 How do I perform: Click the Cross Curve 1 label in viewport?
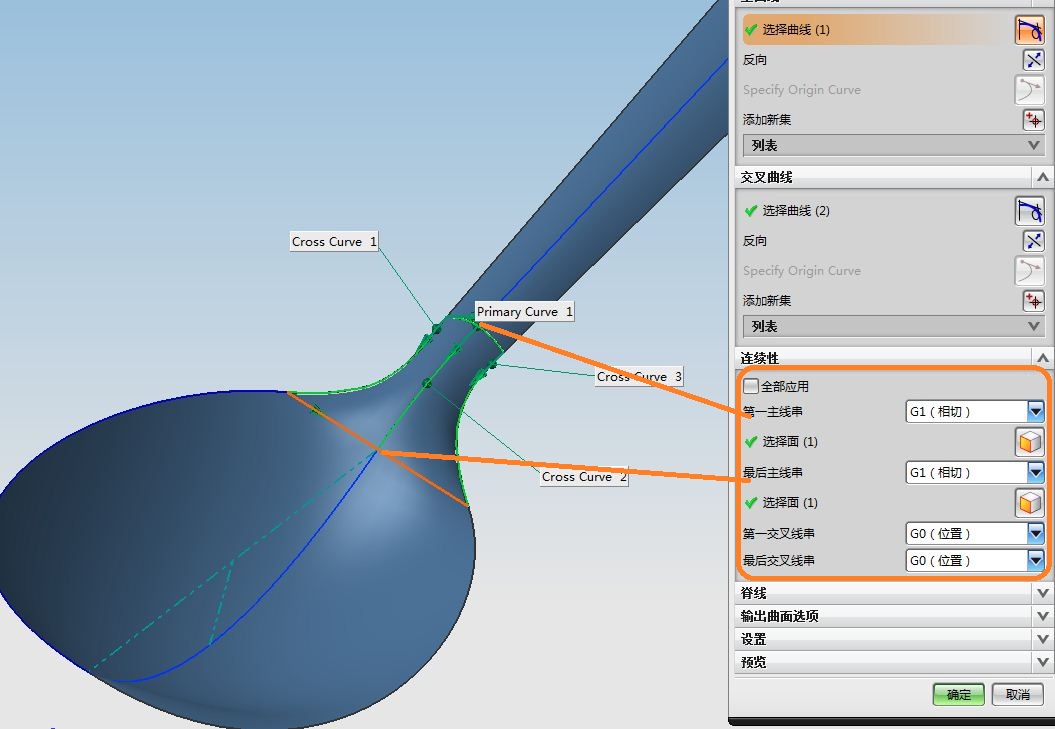click(x=334, y=242)
